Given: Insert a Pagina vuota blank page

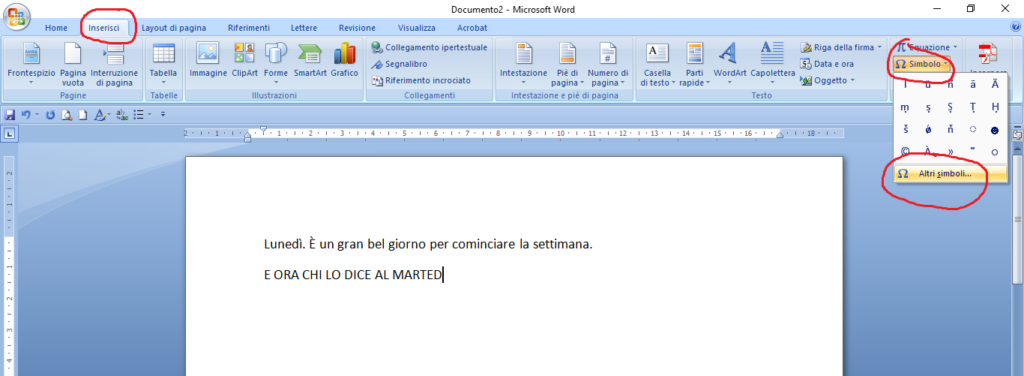Looking at the screenshot, I should [73, 64].
